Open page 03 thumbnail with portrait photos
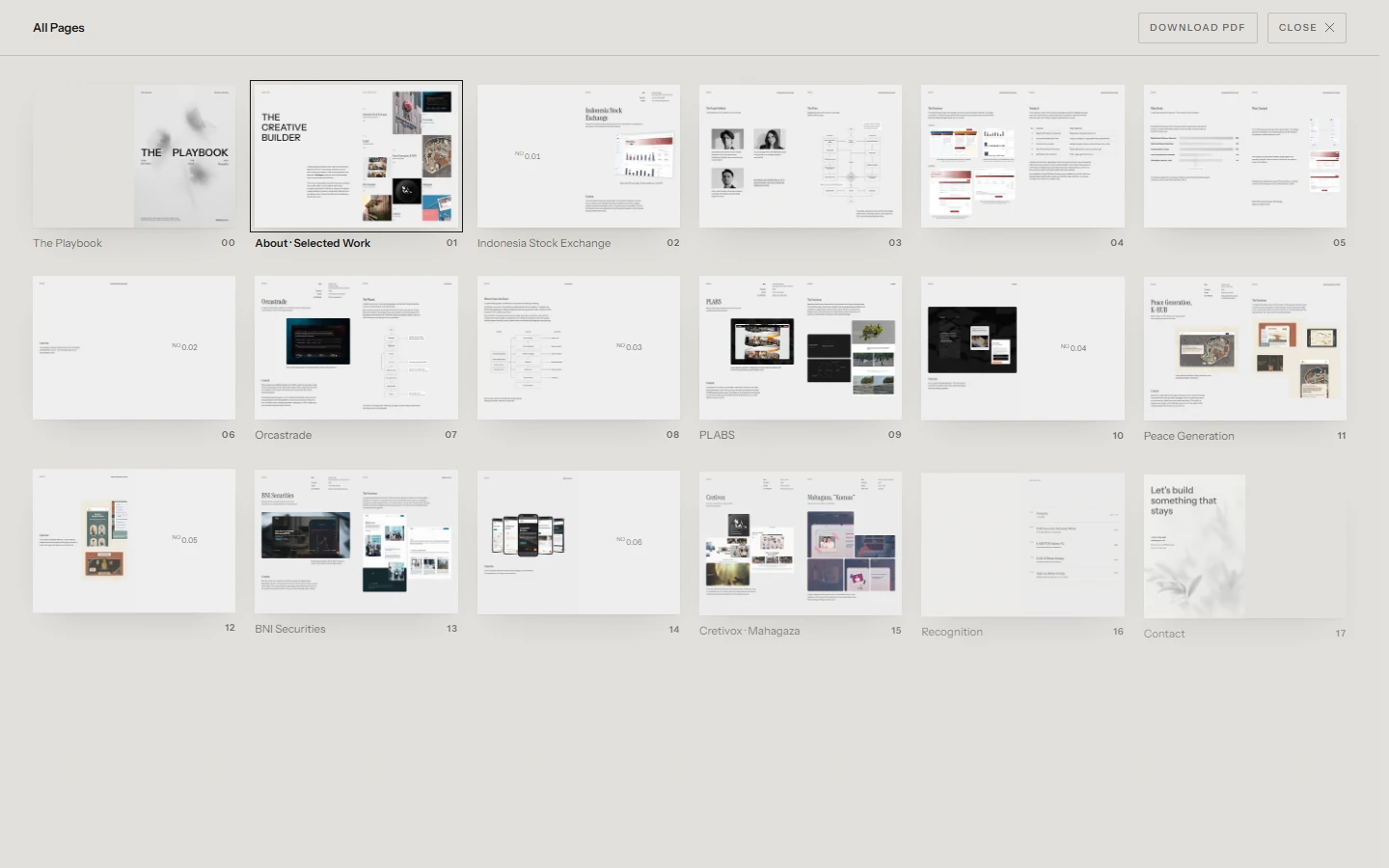Screen dimensions: 1389x868 [801, 156]
